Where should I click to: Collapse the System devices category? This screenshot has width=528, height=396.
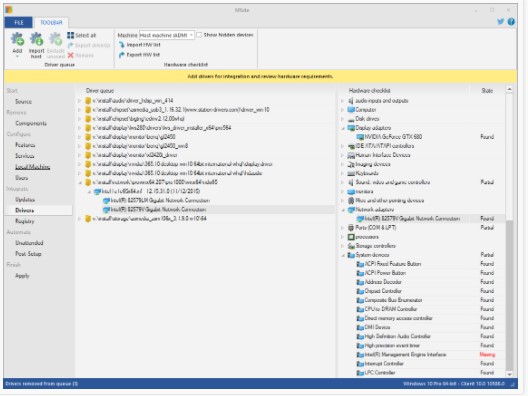point(343,255)
